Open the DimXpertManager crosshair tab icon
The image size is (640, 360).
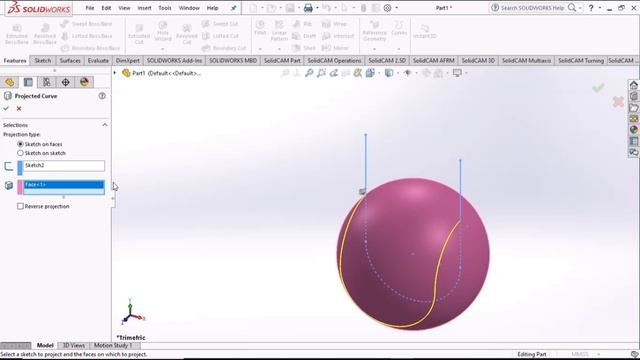(x=65, y=82)
